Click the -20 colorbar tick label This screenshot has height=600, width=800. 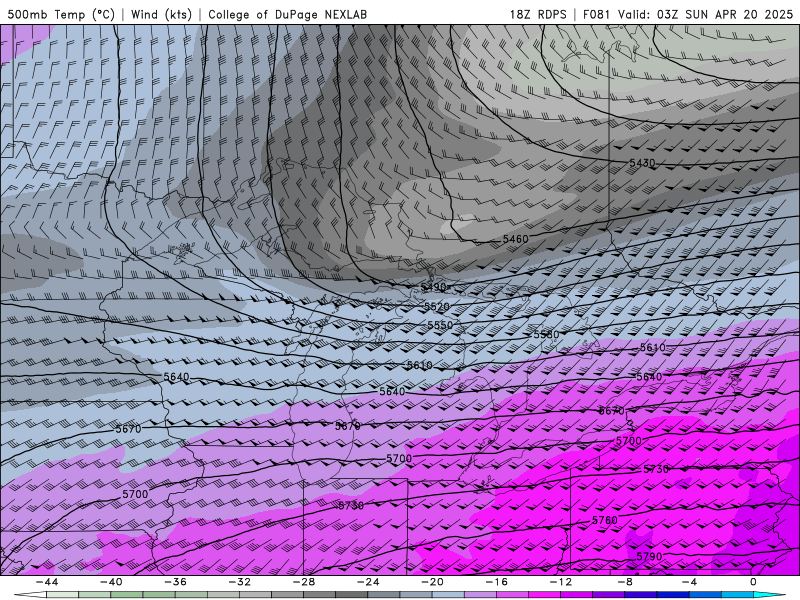click(432, 582)
